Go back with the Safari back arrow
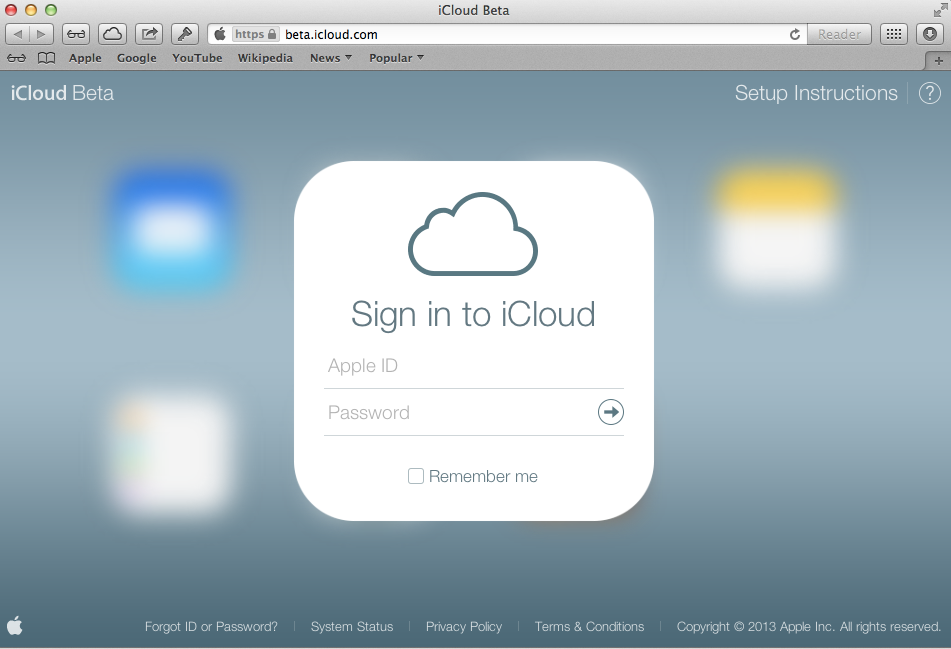The width and height of the screenshot is (951, 649). pos(18,34)
